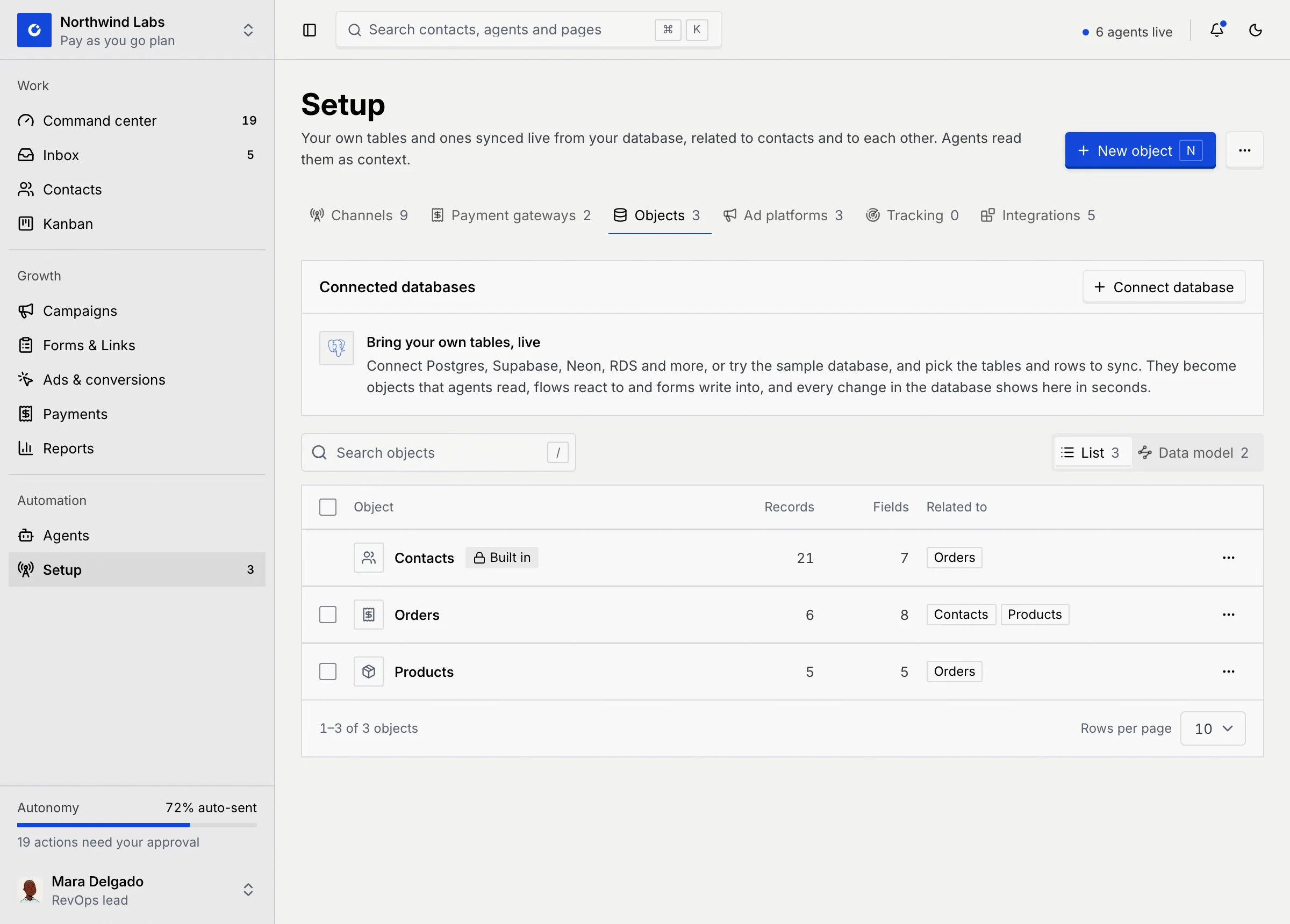Open Reports in sidebar

coord(137,448)
